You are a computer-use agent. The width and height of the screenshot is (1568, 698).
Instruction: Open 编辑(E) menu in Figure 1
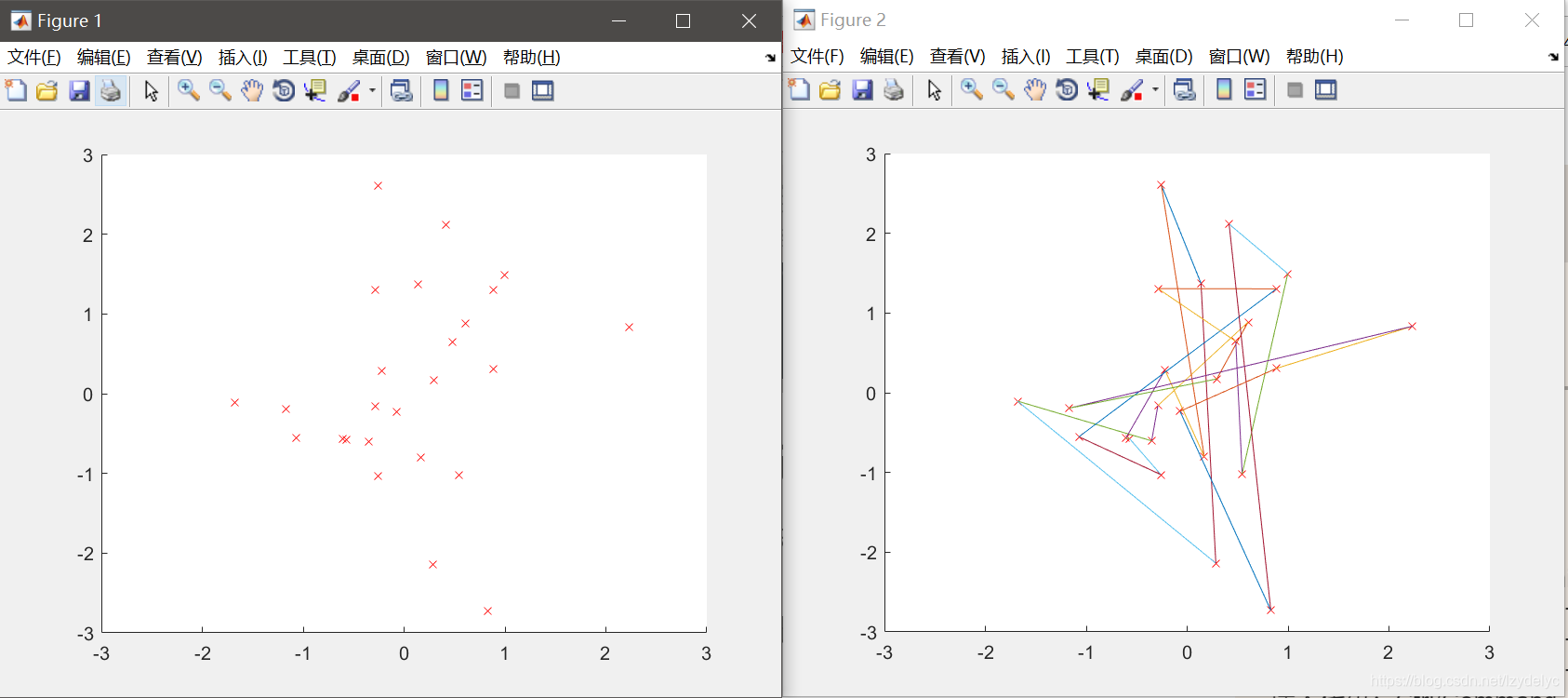(x=104, y=58)
